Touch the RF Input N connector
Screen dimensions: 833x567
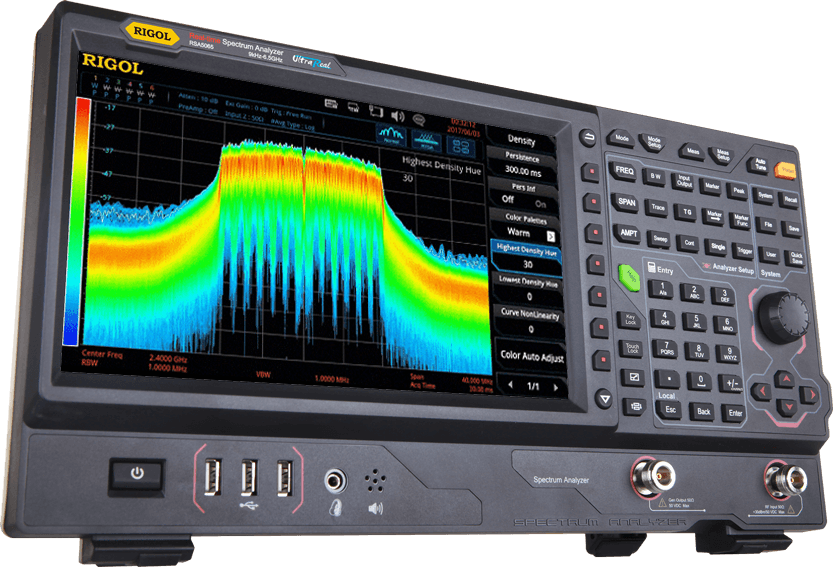pyautogui.click(x=785, y=479)
